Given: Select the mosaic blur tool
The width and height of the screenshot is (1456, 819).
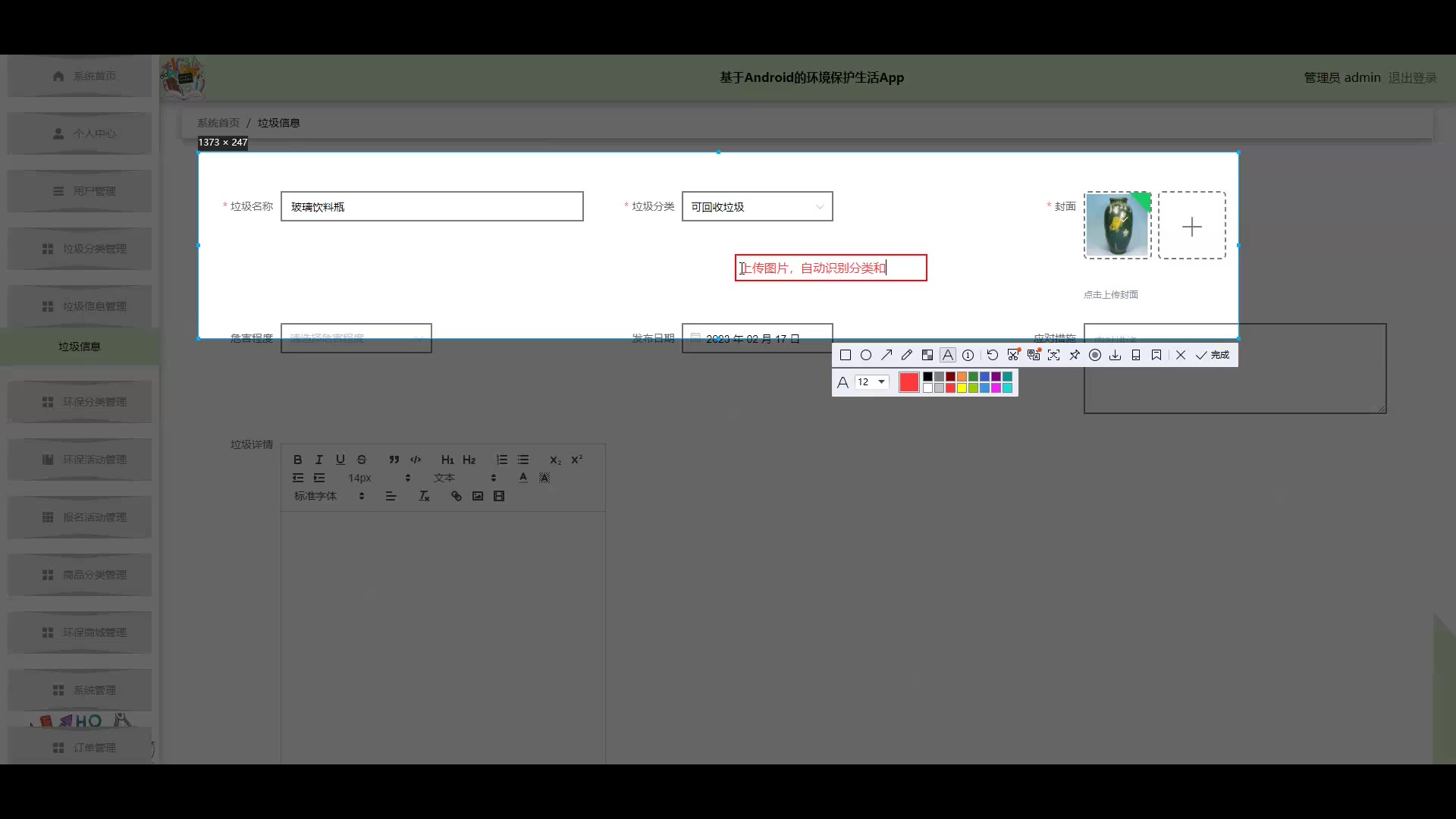Looking at the screenshot, I should click(x=927, y=355).
